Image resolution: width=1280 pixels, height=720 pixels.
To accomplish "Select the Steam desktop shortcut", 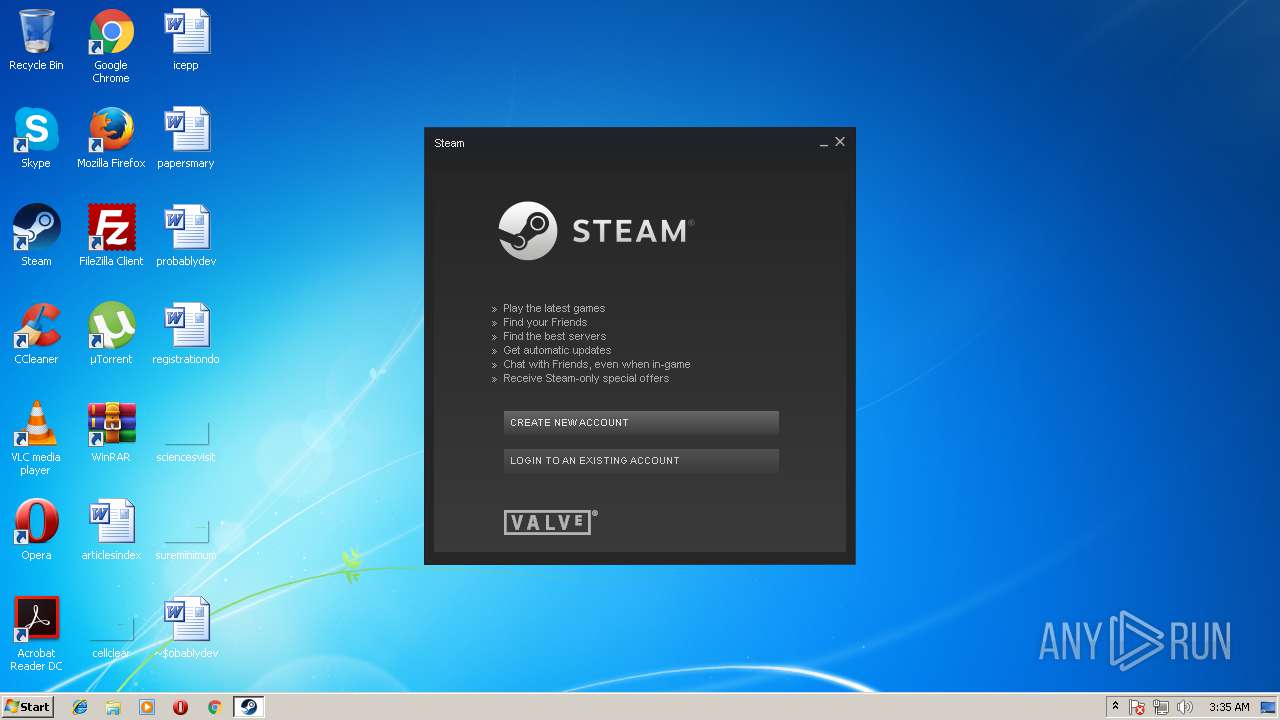I will [x=36, y=236].
